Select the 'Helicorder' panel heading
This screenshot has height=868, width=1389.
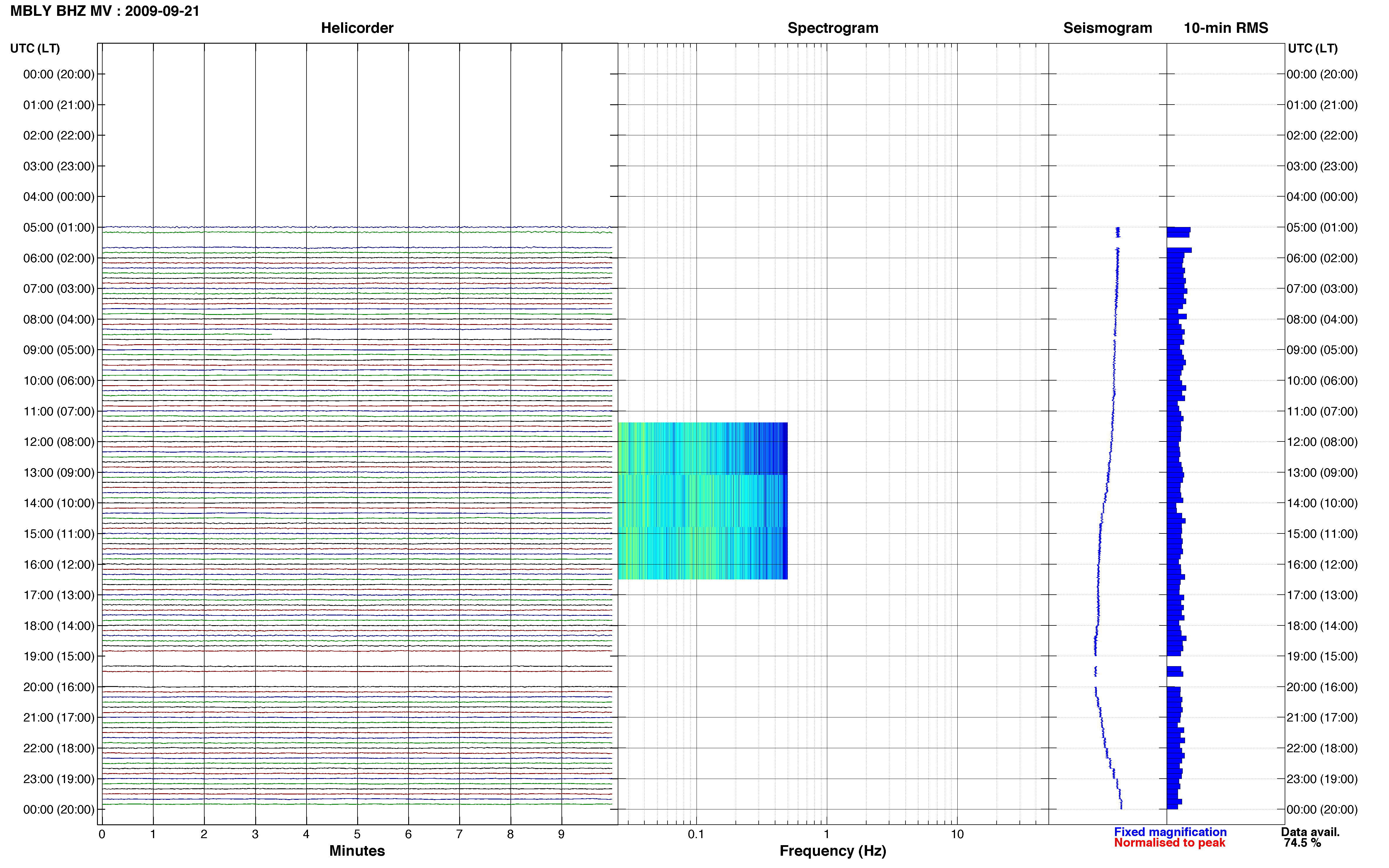click(357, 28)
